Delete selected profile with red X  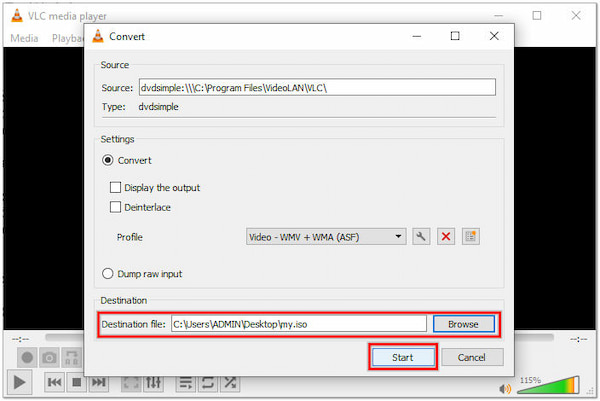pyautogui.click(x=447, y=237)
